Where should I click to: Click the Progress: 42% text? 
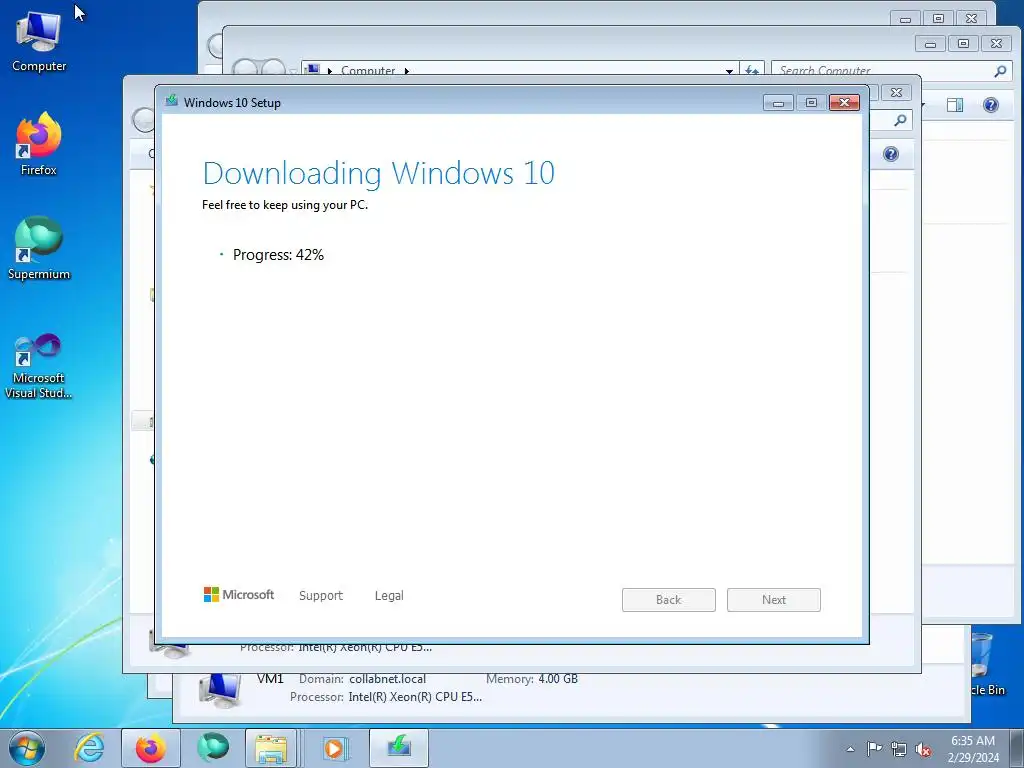(278, 255)
